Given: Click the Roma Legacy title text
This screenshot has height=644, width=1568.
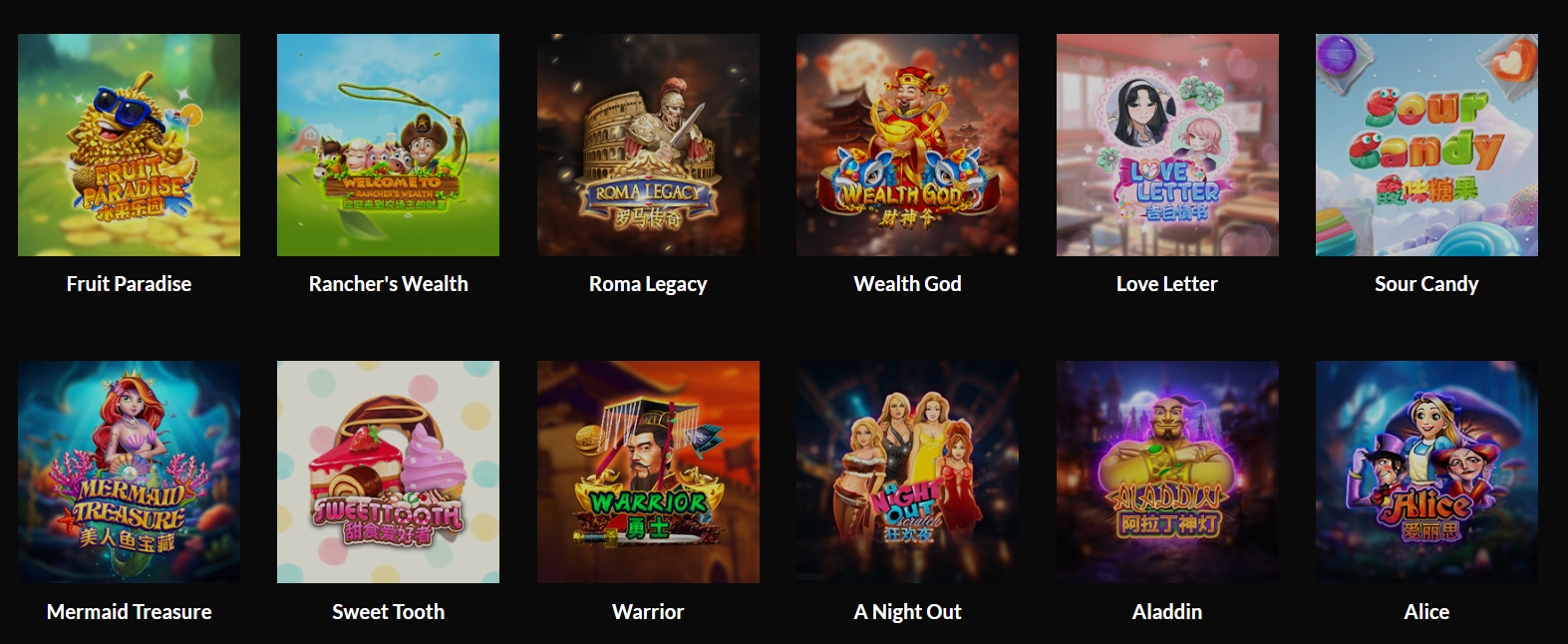Looking at the screenshot, I should (x=648, y=284).
